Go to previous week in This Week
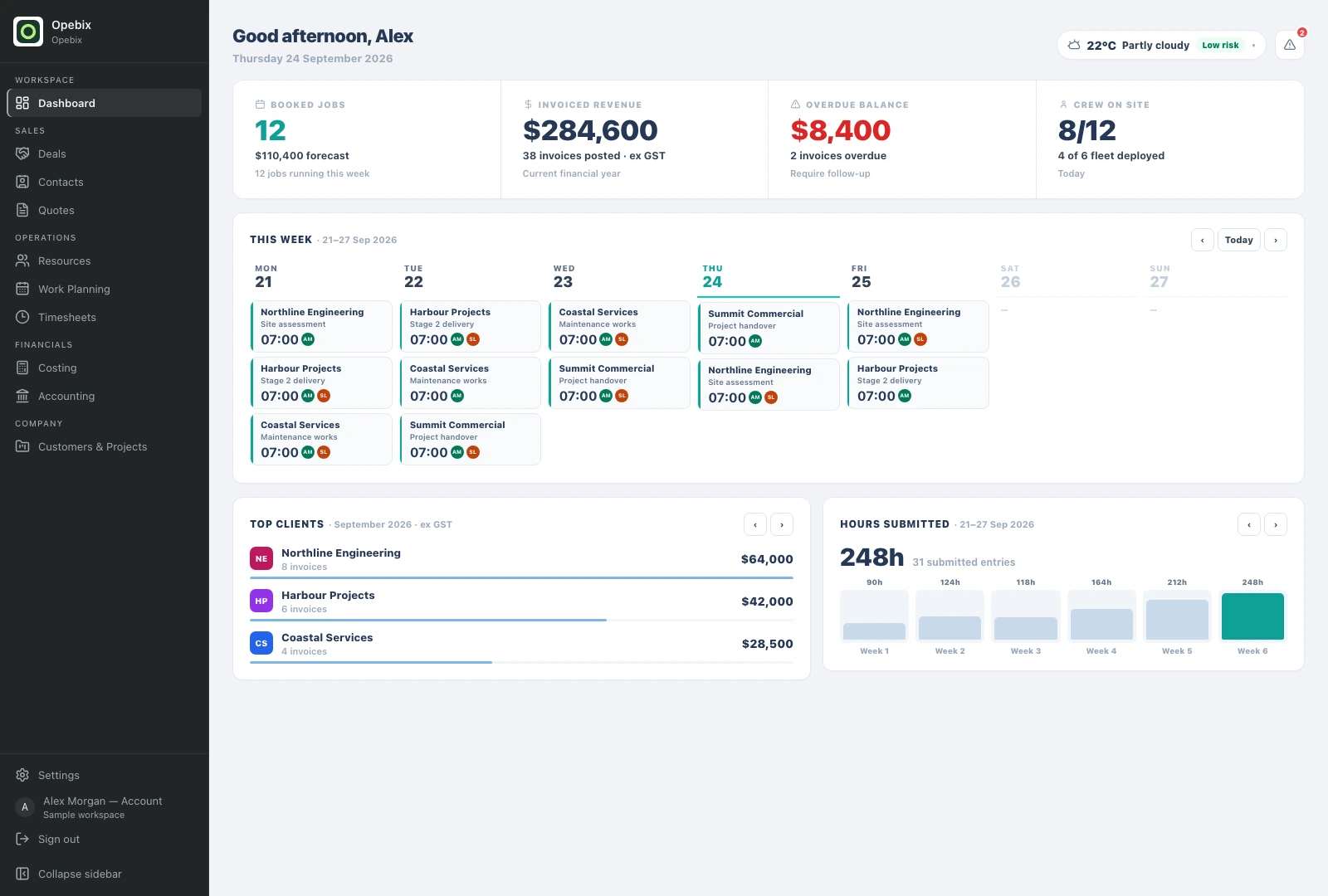 click(x=1202, y=240)
